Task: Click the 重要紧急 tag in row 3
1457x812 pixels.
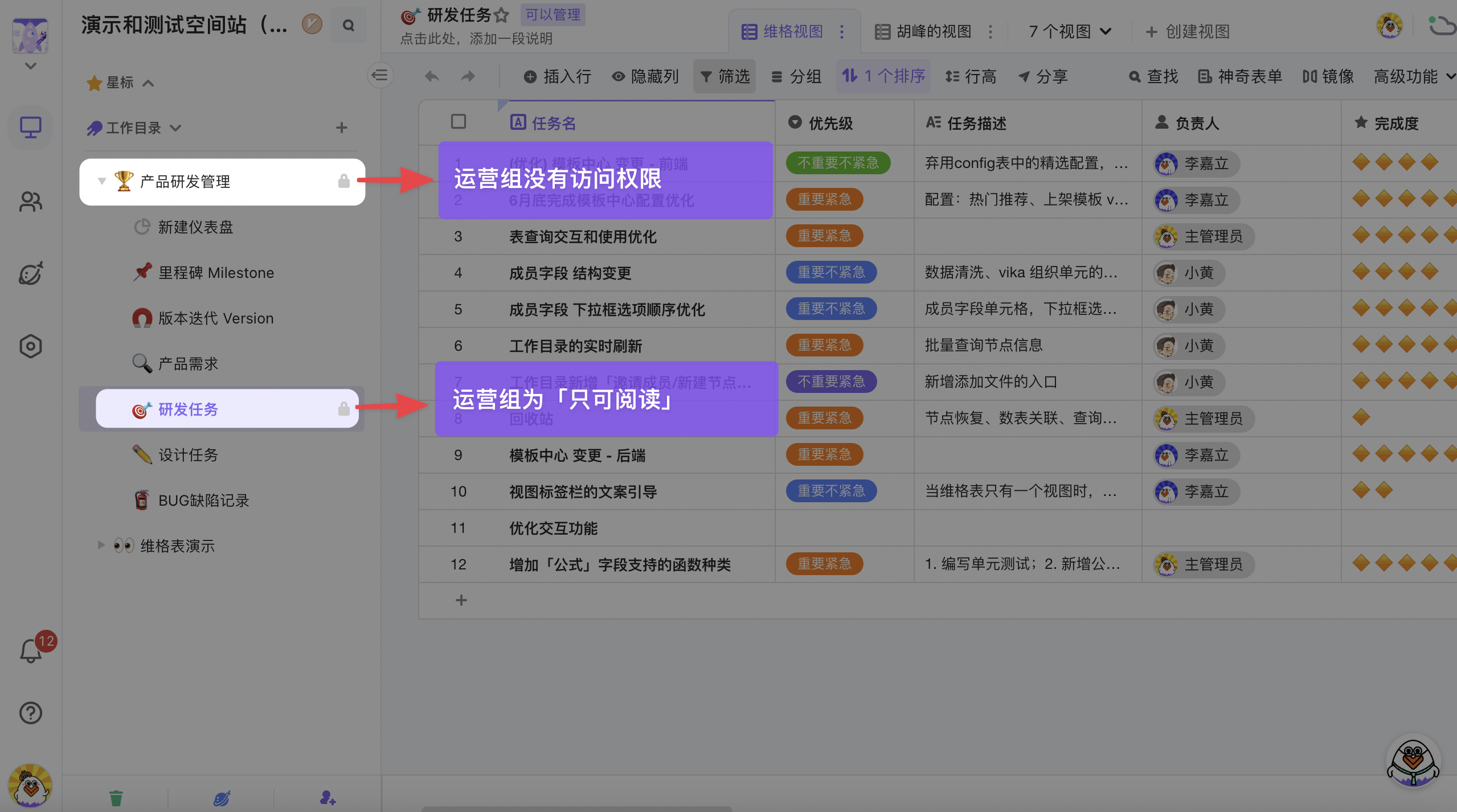Action: 824,236
